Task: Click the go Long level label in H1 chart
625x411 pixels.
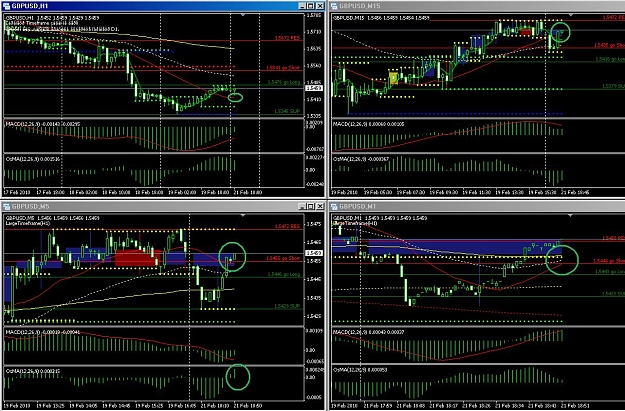Action: click(284, 82)
